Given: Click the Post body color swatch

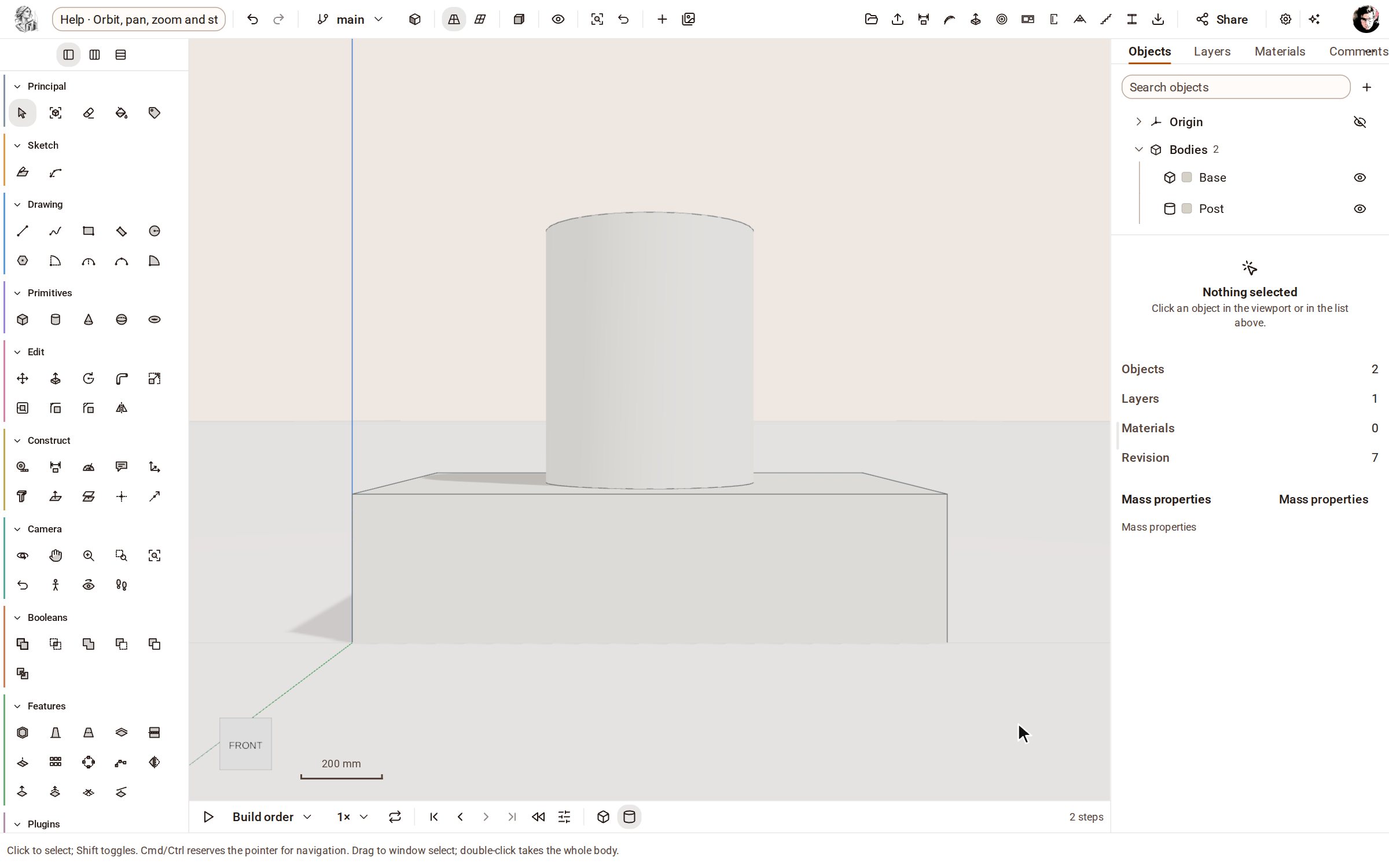Looking at the screenshot, I should [1187, 208].
